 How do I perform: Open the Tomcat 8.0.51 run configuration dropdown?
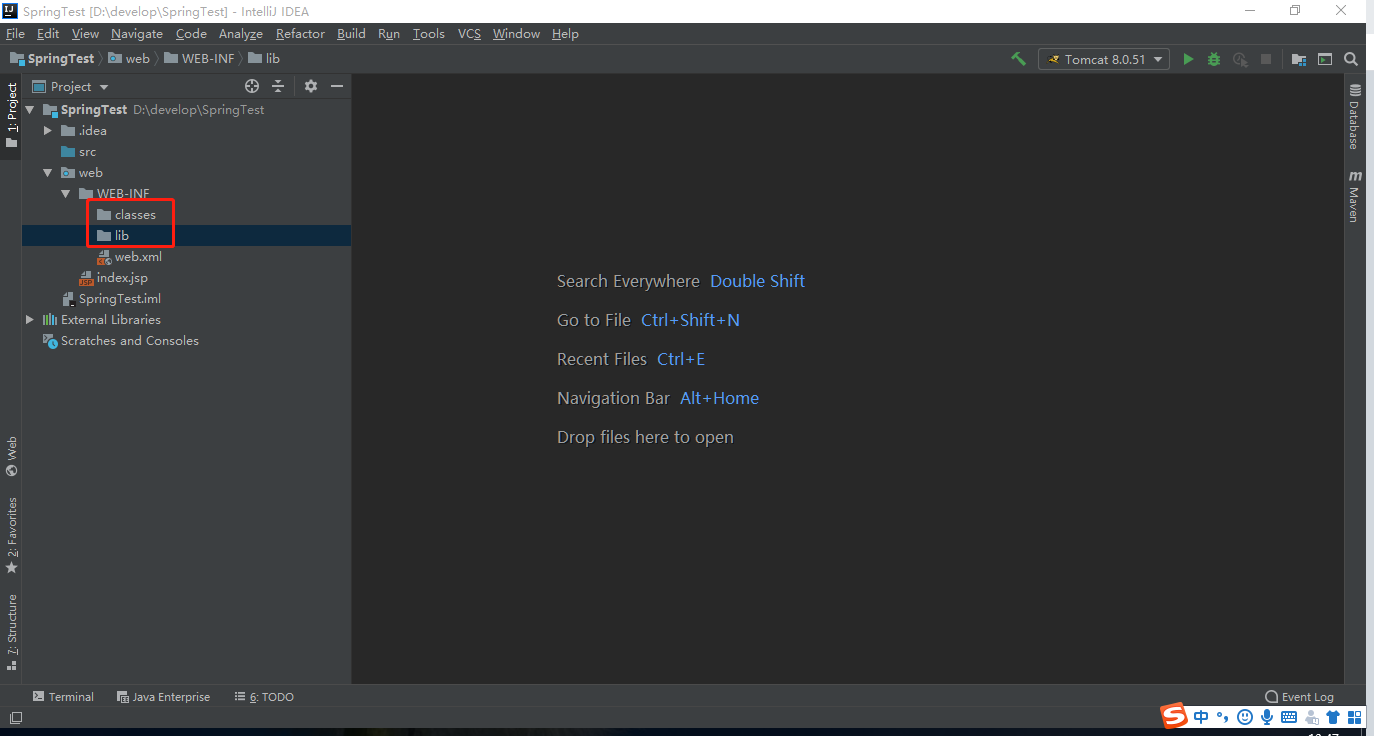click(1104, 59)
